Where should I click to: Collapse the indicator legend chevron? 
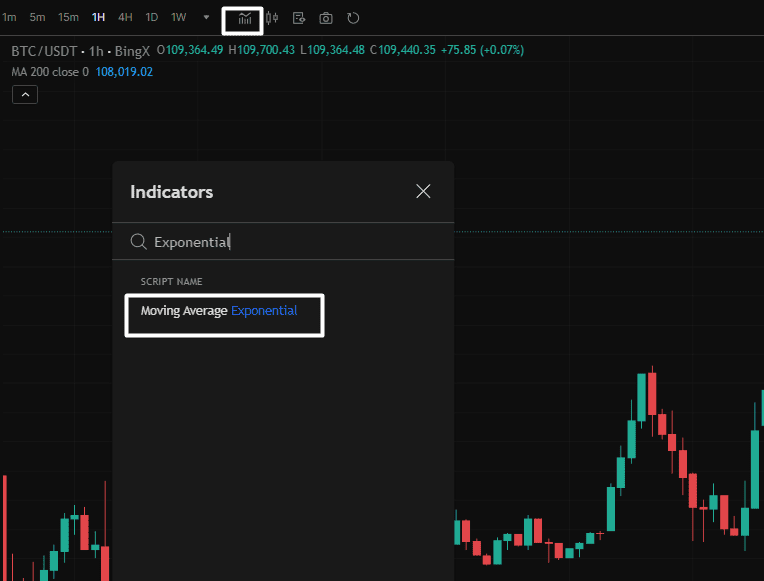pos(25,94)
